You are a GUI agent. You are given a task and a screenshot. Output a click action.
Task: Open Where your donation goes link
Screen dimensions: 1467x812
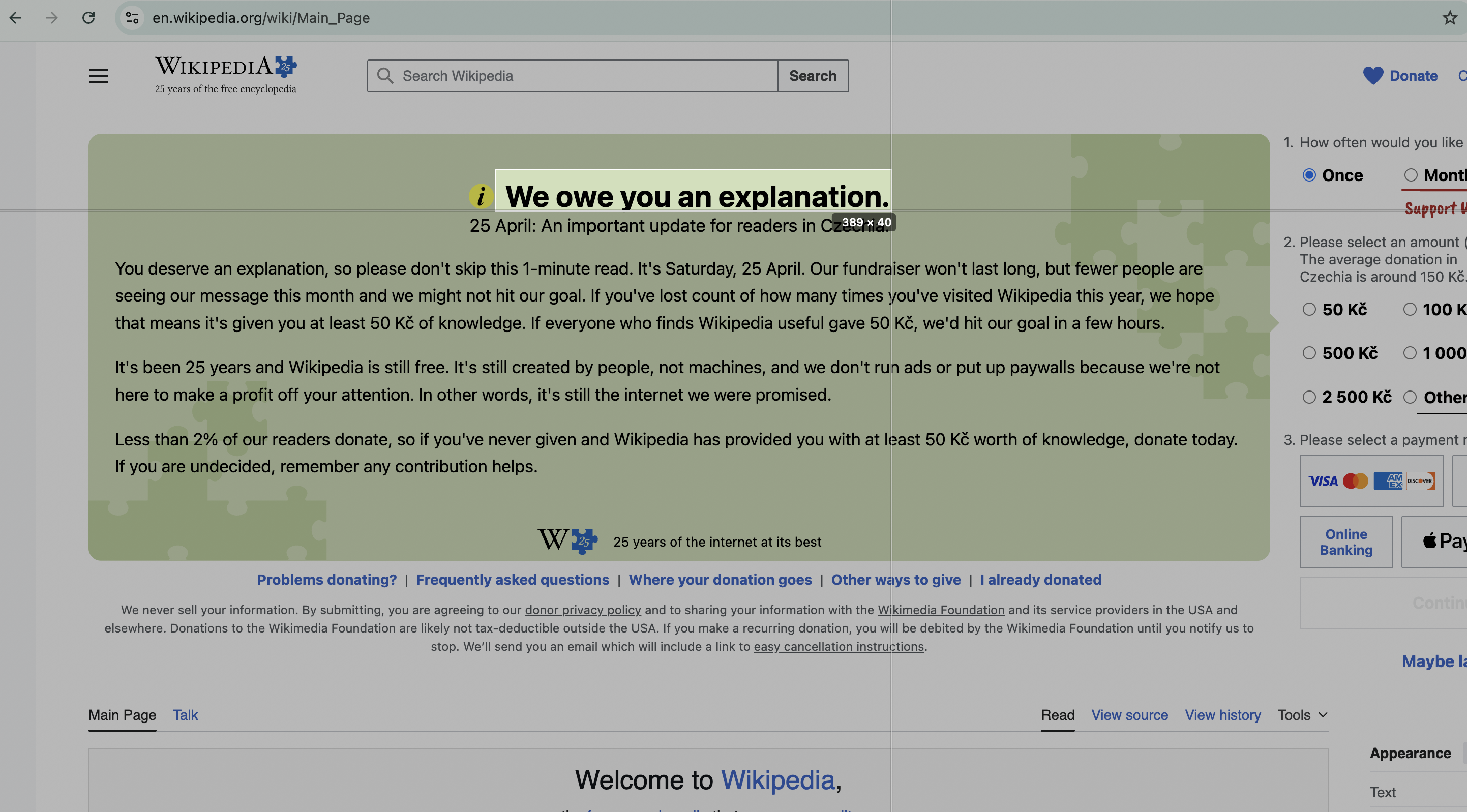coord(721,580)
